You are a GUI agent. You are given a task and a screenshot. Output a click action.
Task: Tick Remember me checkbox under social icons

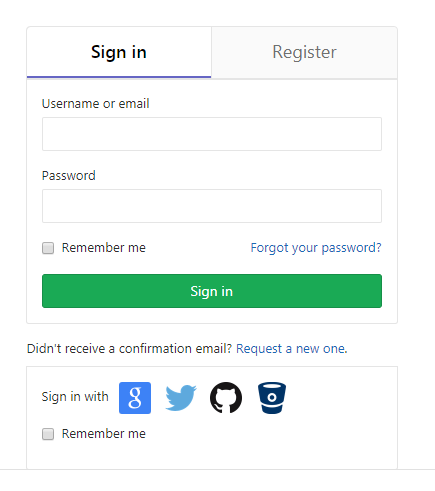[48, 434]
